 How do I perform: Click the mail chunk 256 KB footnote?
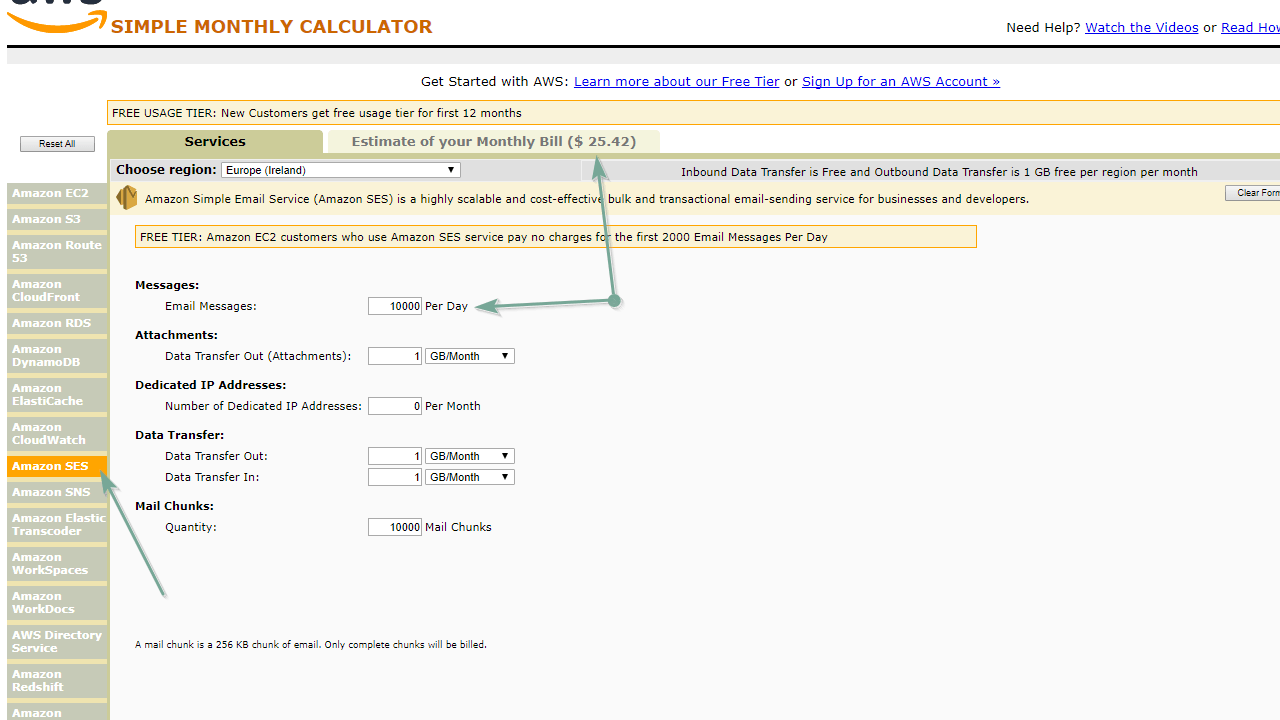click(x=311, y=645)
